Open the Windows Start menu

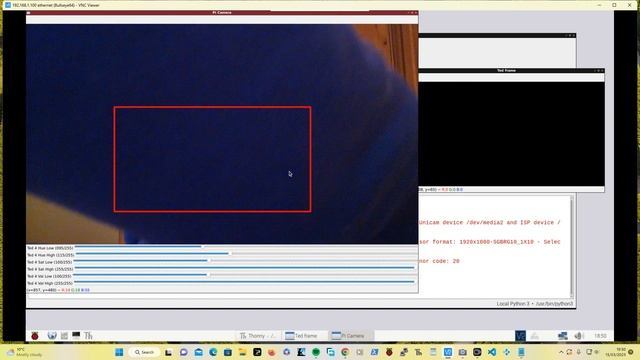(119, 352)
